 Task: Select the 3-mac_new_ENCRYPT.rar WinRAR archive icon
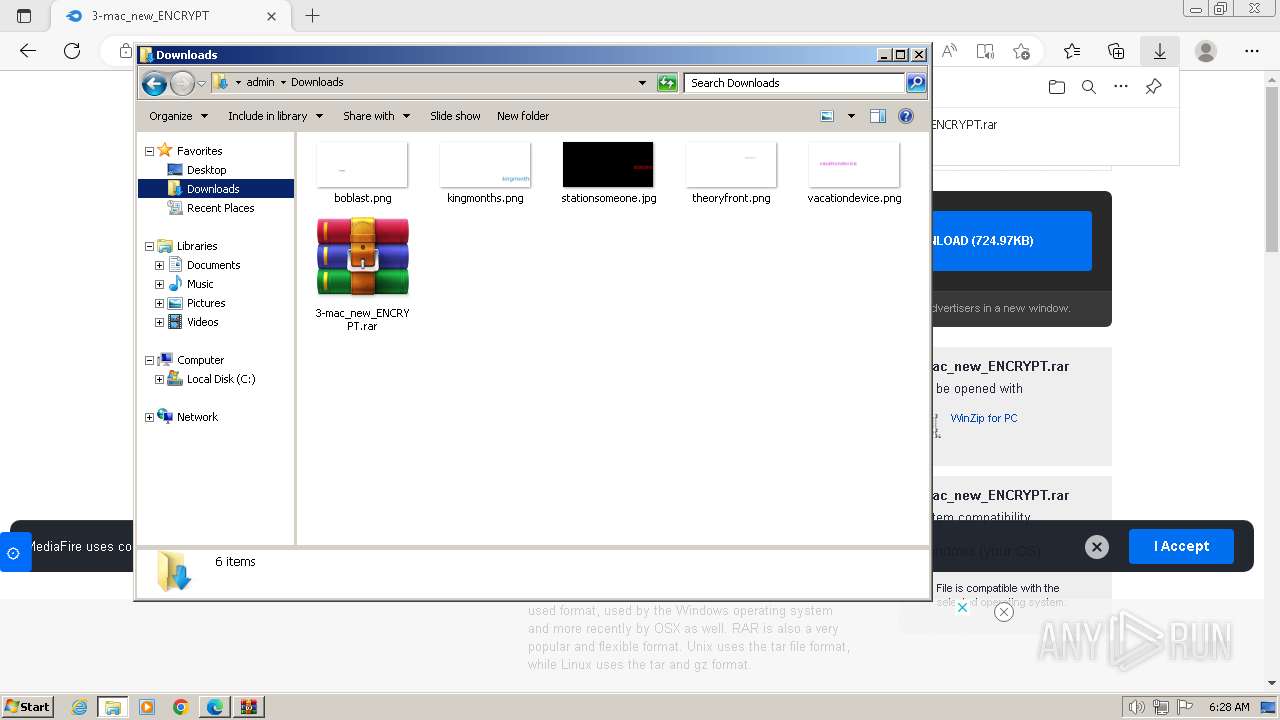pyautogui.click(x=363, y=258)
